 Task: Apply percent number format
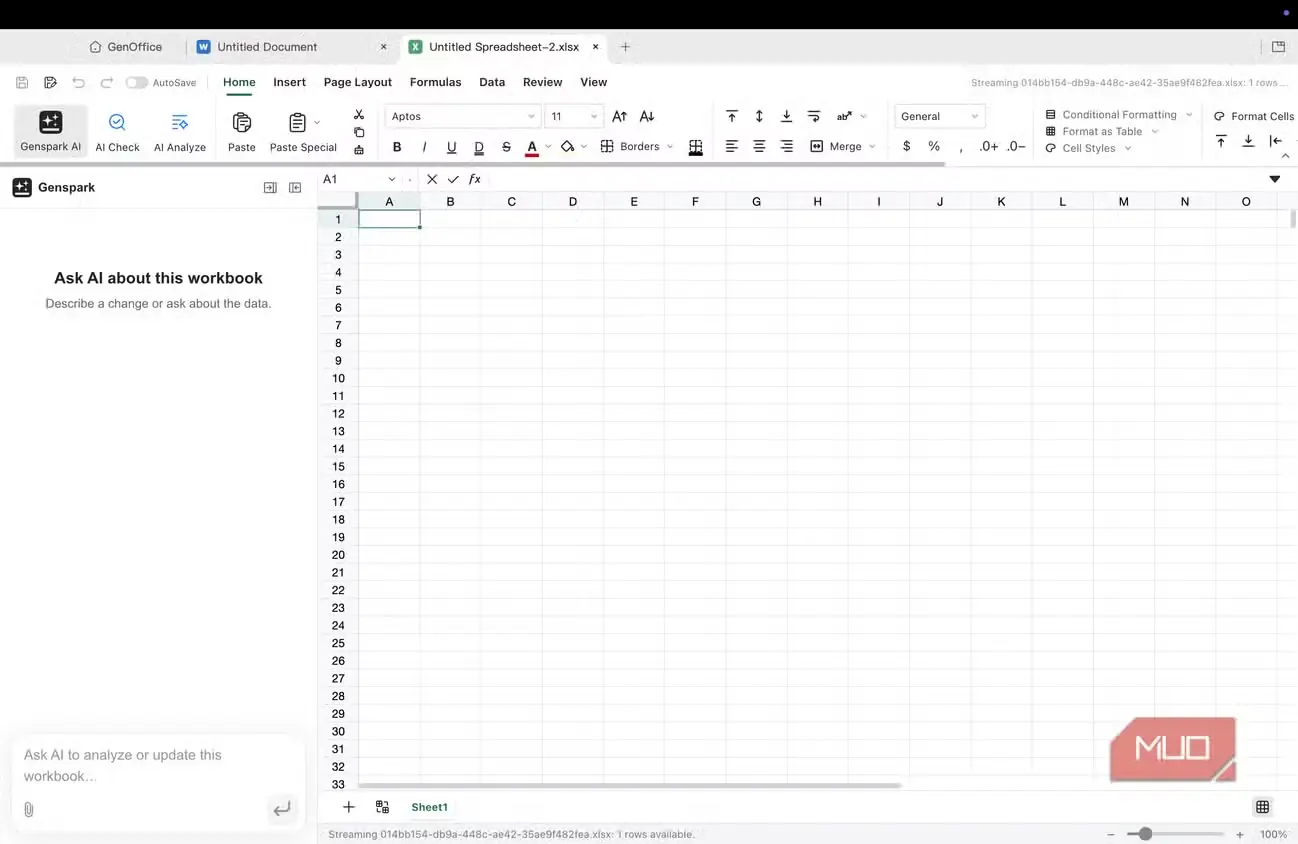934,146
